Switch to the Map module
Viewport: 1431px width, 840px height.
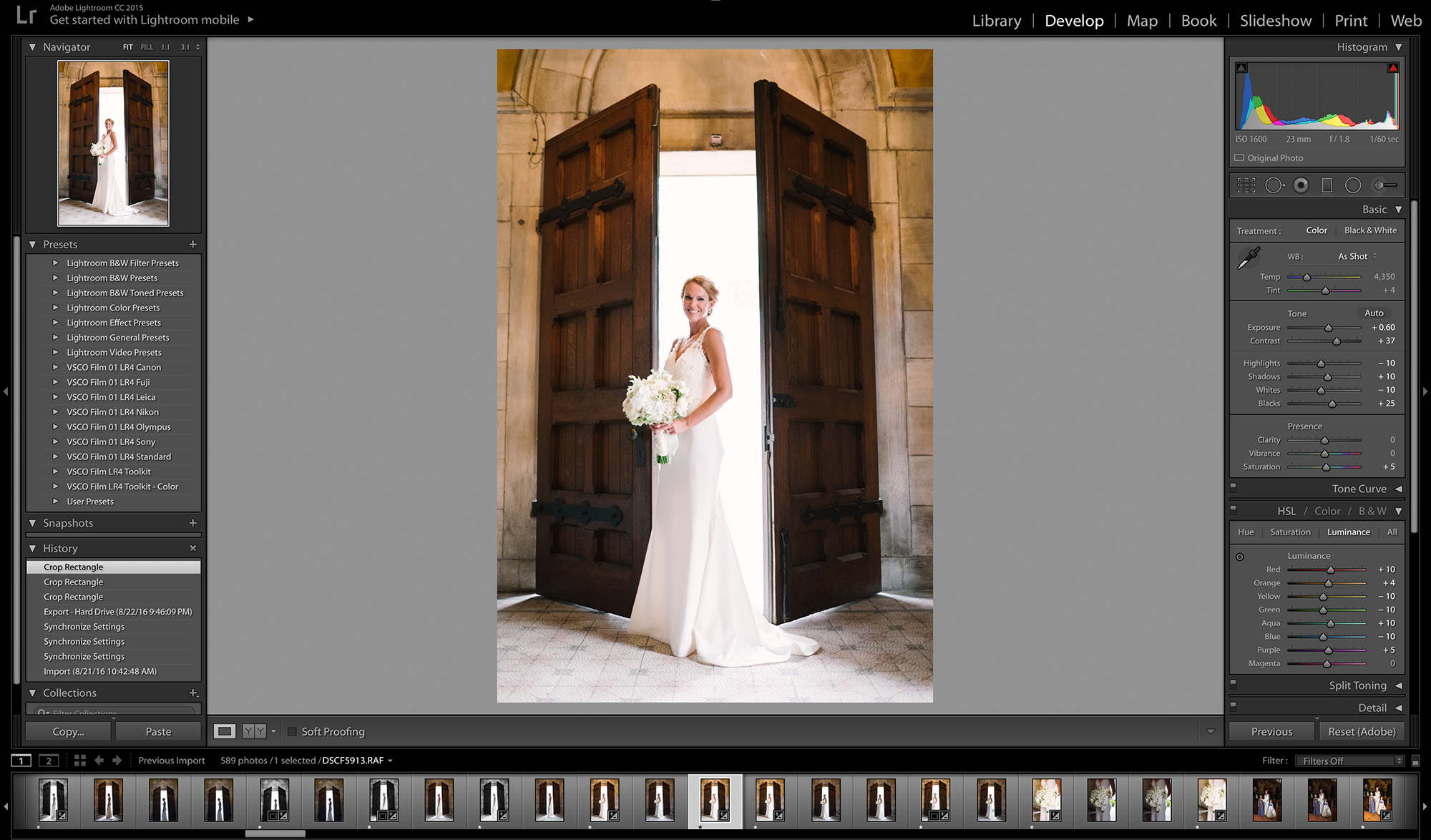[x=1142, y=21]
